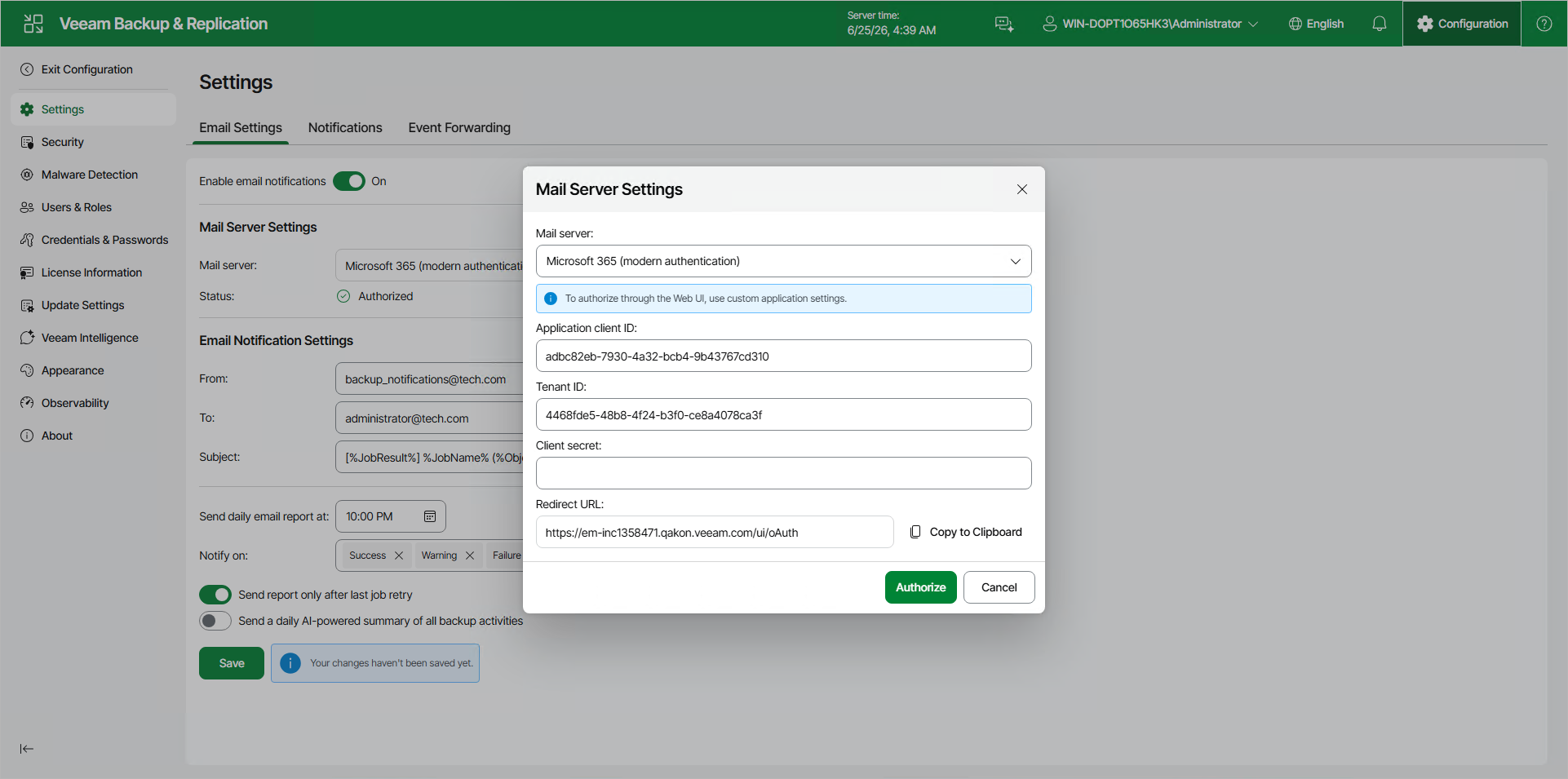Click the Veeam app grid logo icon

pos(33,24)
